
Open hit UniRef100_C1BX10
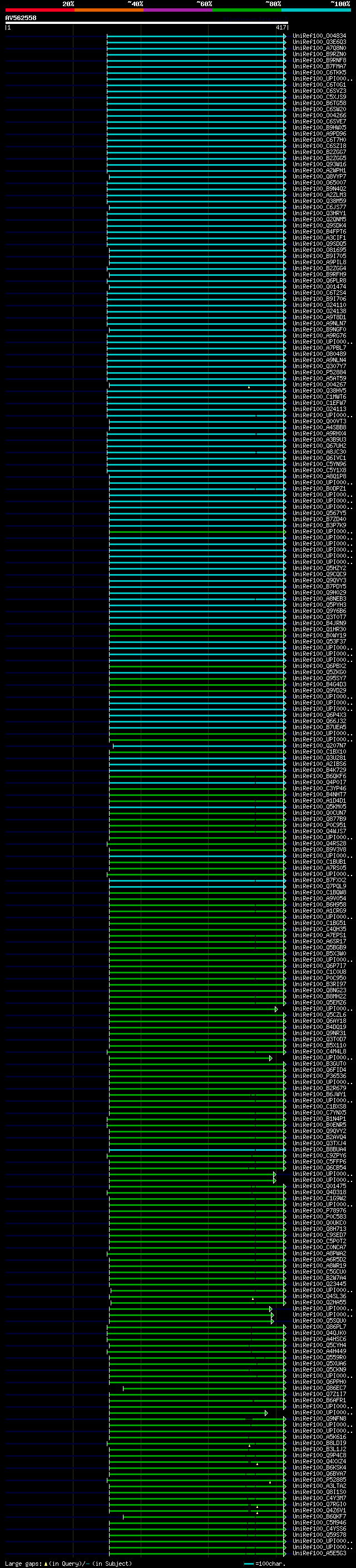click(x=319, y=752)
